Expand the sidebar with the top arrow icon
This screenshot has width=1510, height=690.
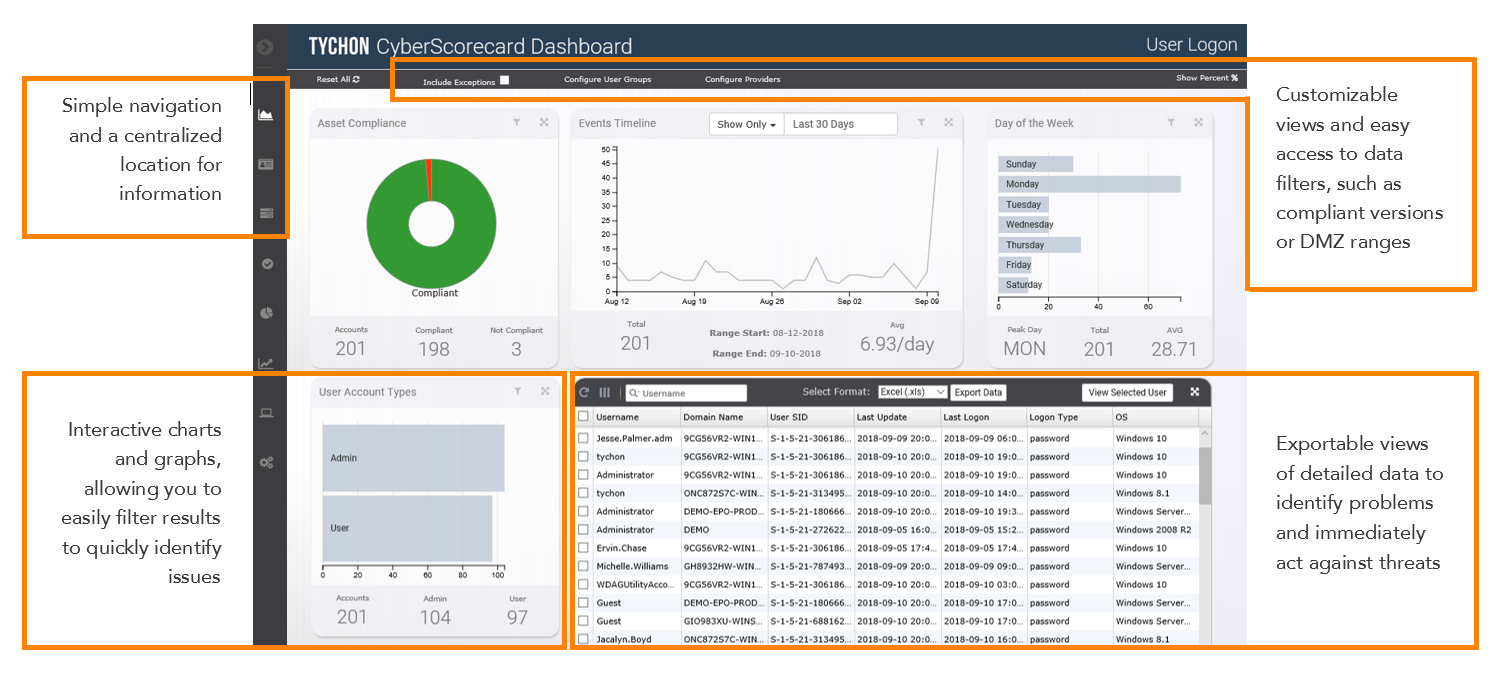pyautogui.click(x=265, y=46)
